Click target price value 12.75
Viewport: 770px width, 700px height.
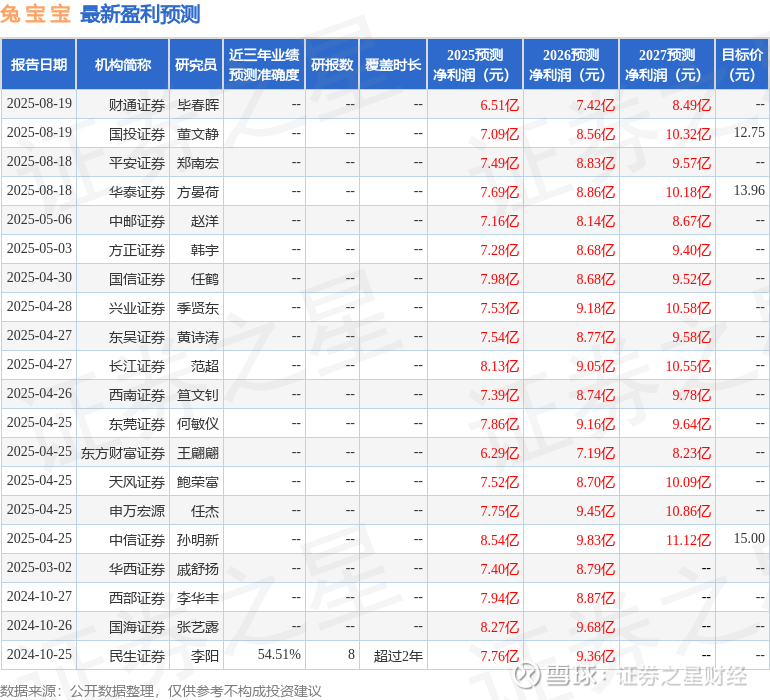pos(749,132)
